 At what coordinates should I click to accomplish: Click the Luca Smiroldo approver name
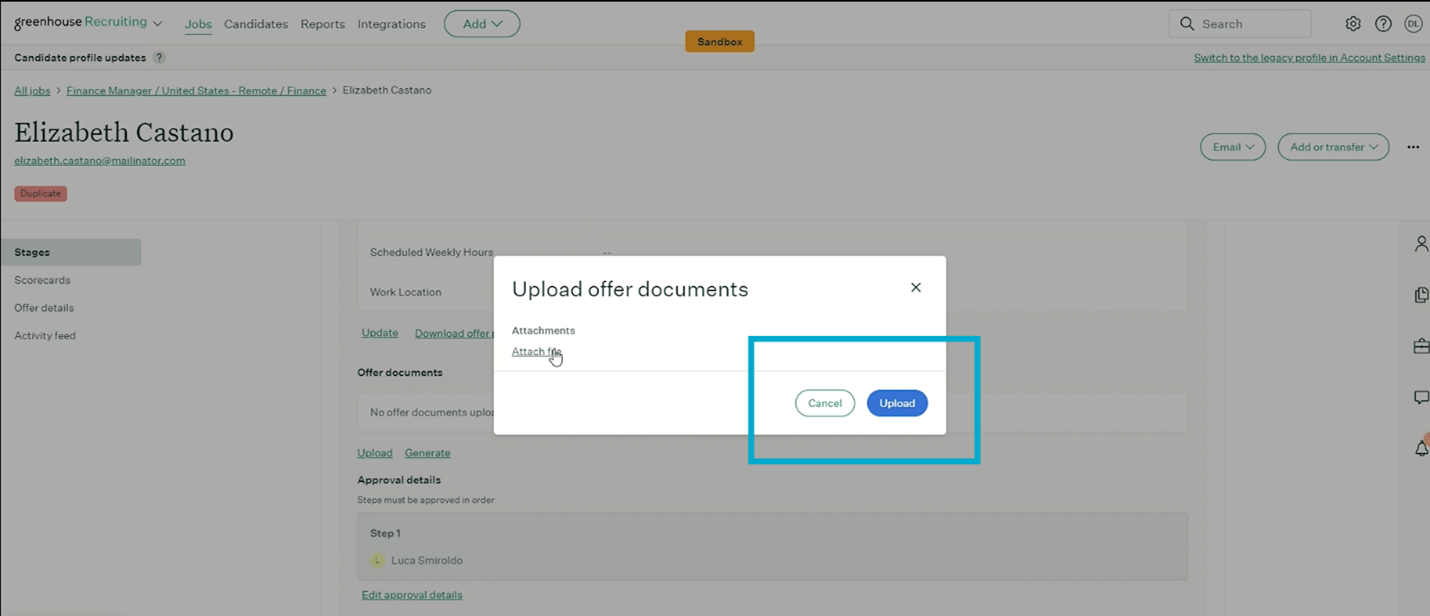pos(426,561)
